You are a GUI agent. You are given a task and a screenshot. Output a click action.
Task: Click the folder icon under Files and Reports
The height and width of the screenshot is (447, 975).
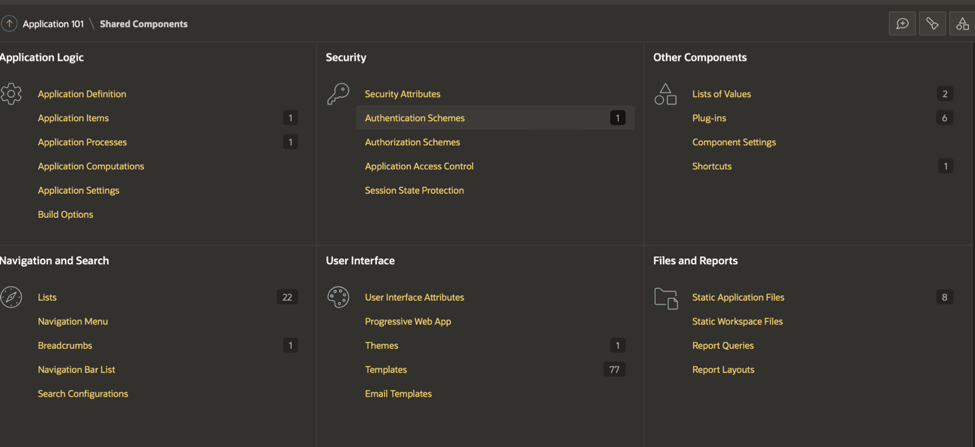(x=666, y=297)
